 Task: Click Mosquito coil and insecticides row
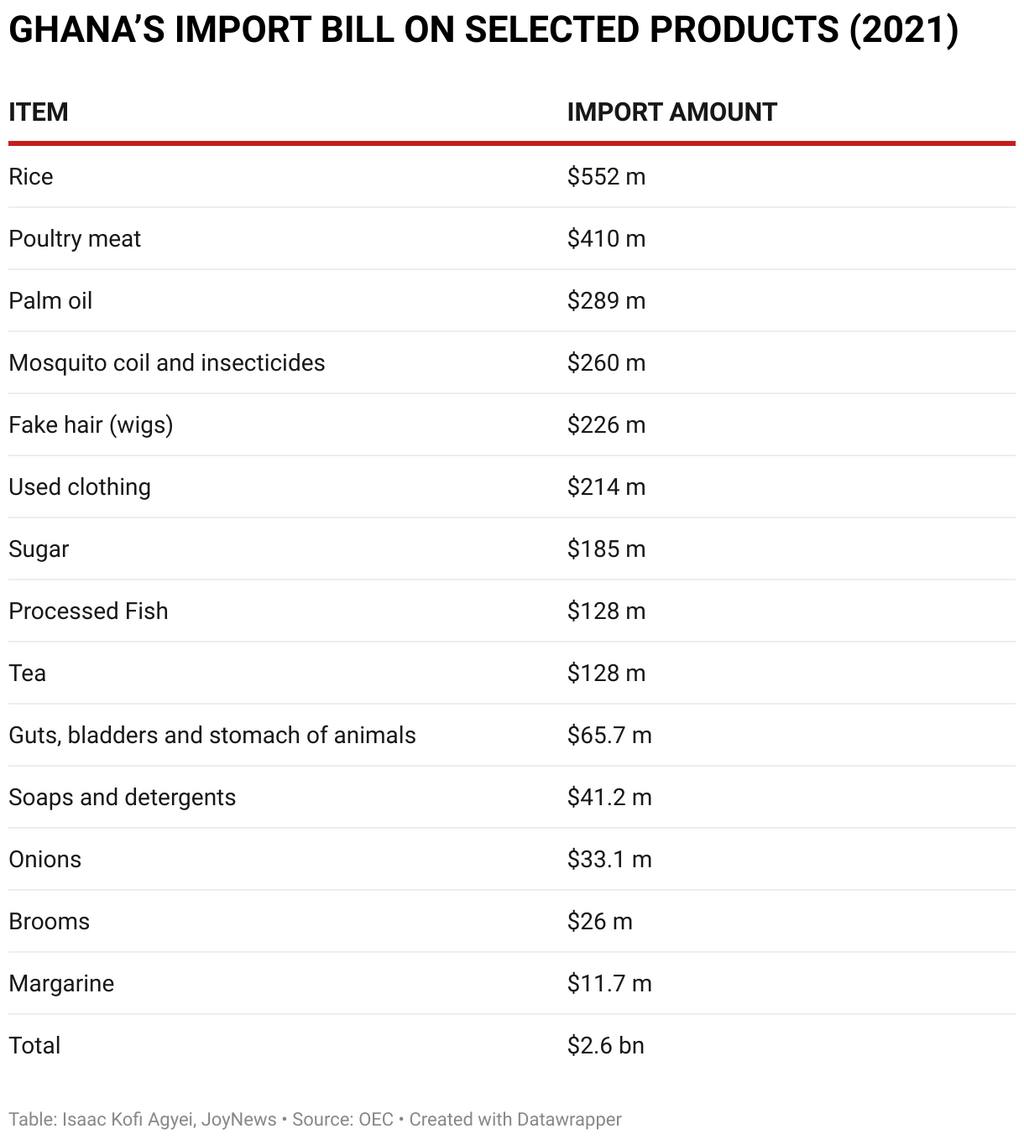click(167, 363)
